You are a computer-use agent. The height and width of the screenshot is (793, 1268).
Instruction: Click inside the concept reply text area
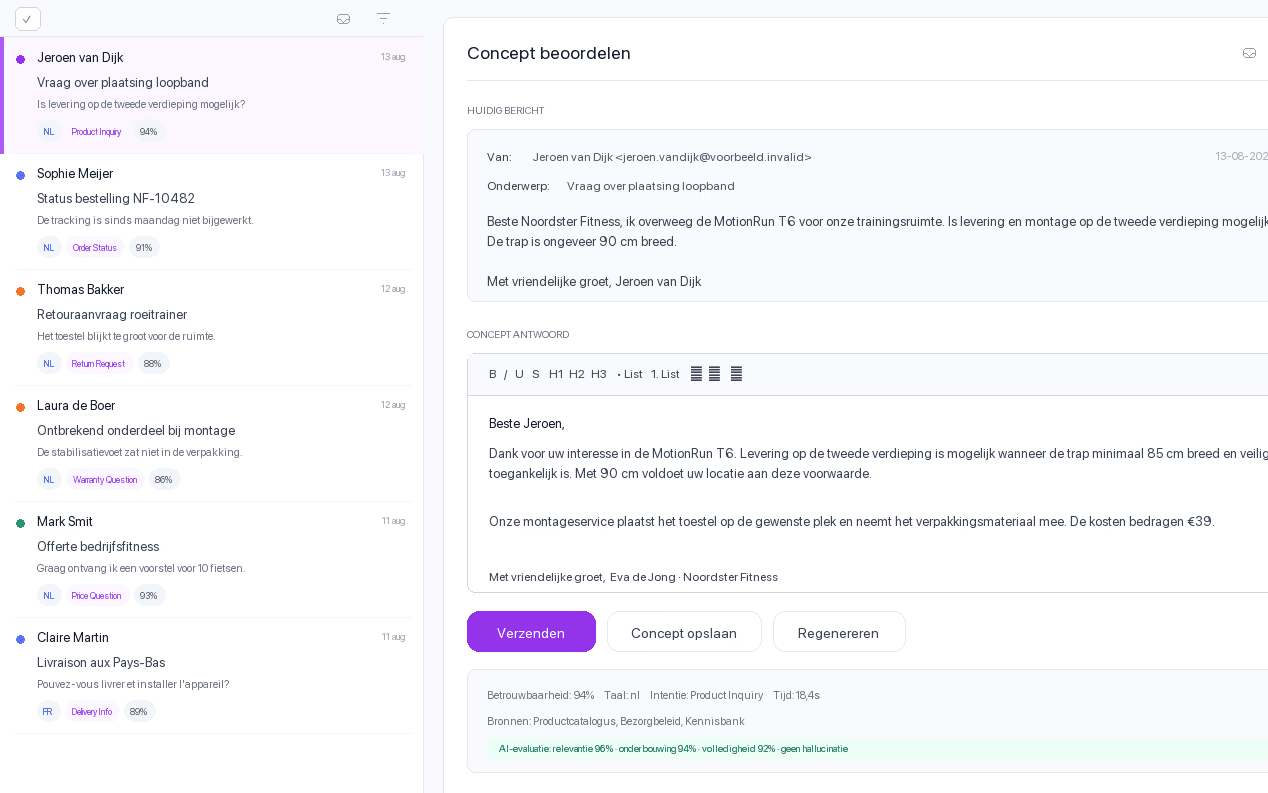(868, 494)
